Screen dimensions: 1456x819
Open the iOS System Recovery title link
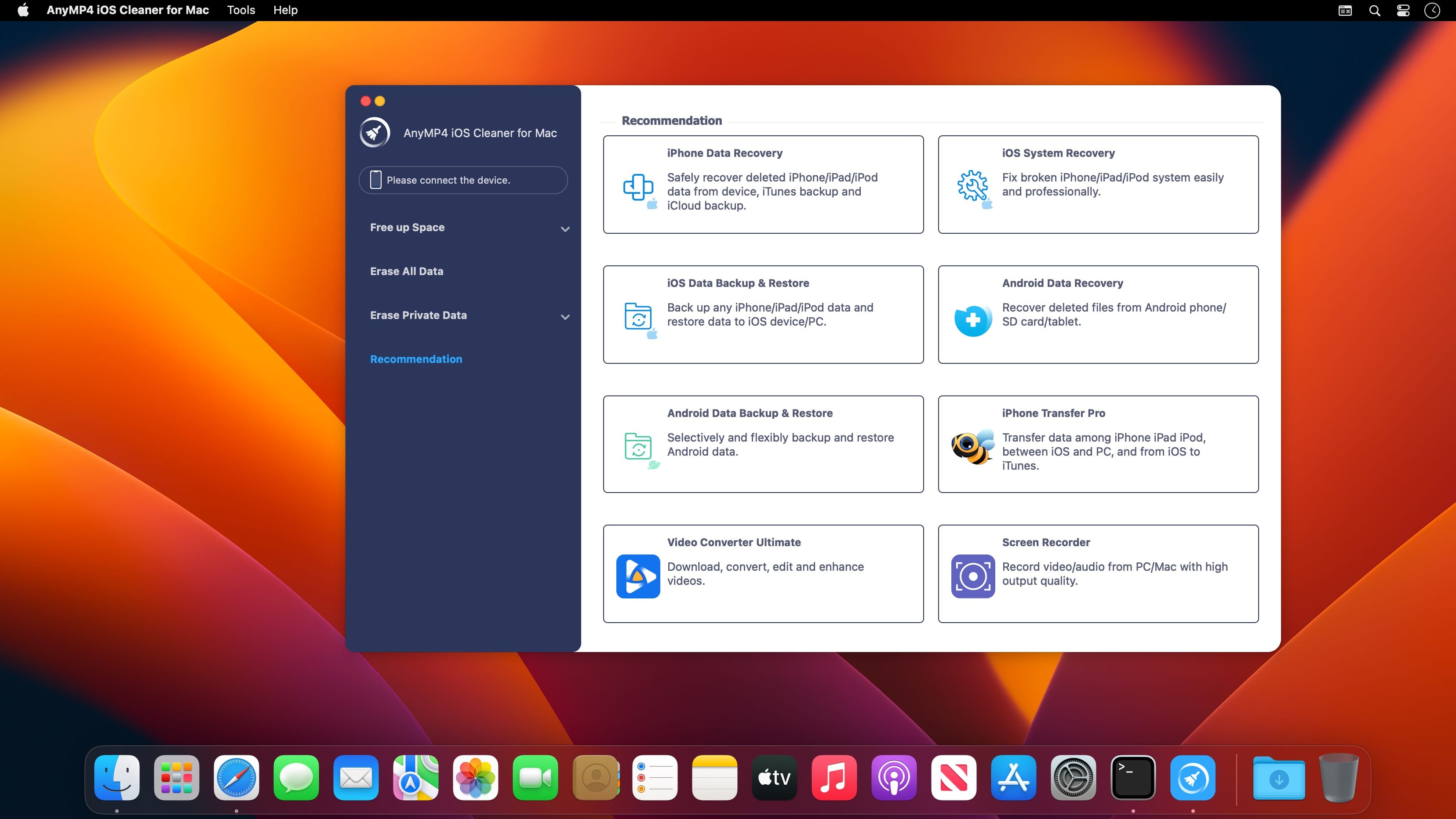(x=1058, y=153)
